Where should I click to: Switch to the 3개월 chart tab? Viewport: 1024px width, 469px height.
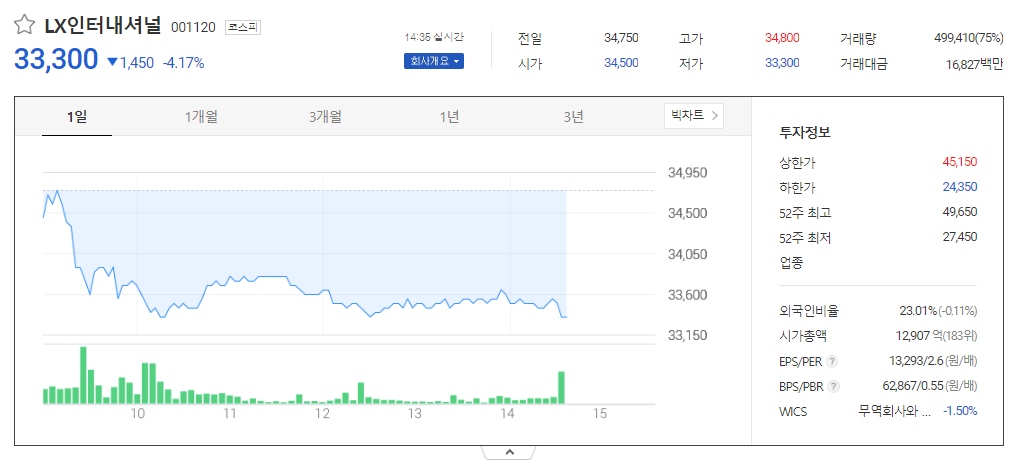click(x=325, y=117)
